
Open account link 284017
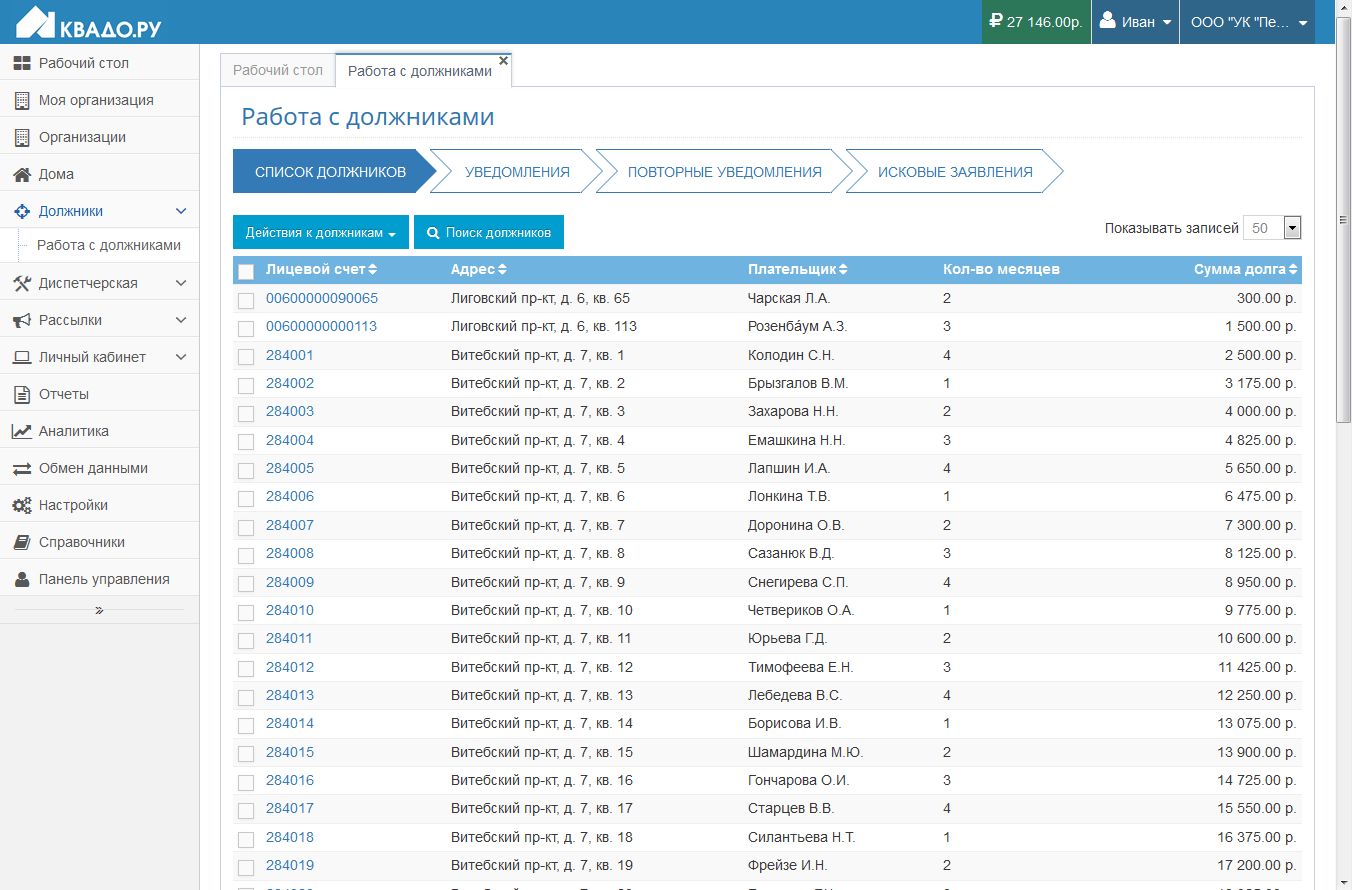pyautogui.click(x=290, y=808)
